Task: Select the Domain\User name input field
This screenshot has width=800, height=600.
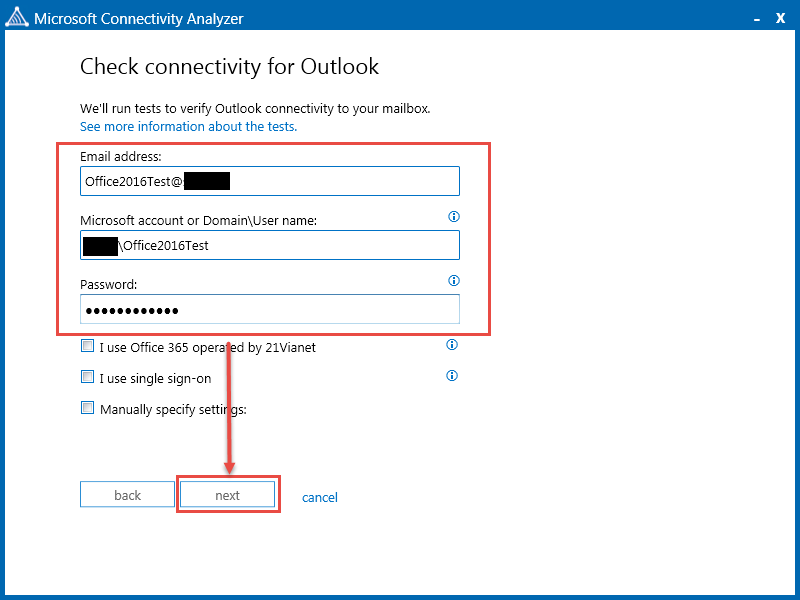Action: 270,245
